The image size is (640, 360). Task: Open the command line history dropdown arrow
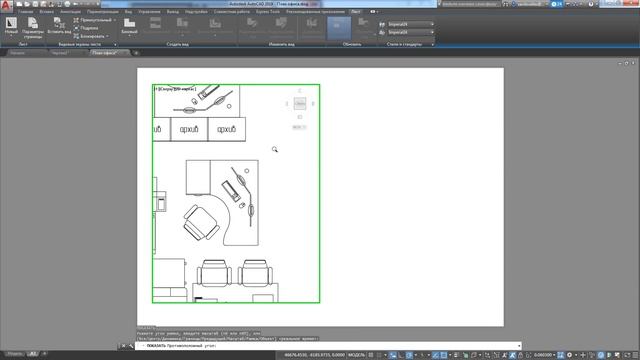point(518,346)
